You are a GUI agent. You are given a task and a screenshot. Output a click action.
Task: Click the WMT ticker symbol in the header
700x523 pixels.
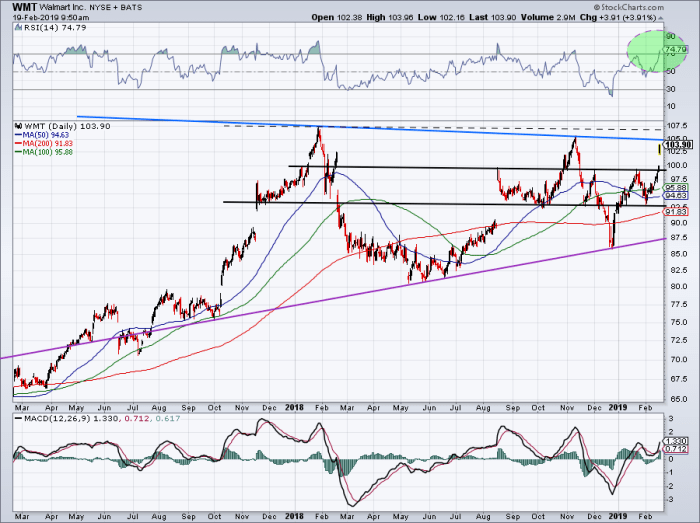(x=24, y=7)
